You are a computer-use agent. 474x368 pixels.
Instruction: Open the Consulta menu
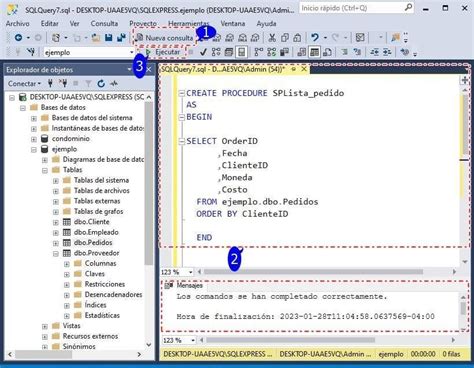tap(104, 24)
